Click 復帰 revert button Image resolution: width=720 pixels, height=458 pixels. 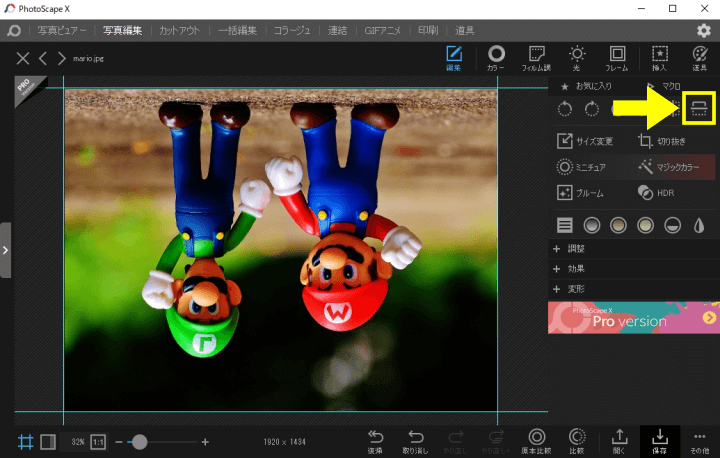coord(375,441)
